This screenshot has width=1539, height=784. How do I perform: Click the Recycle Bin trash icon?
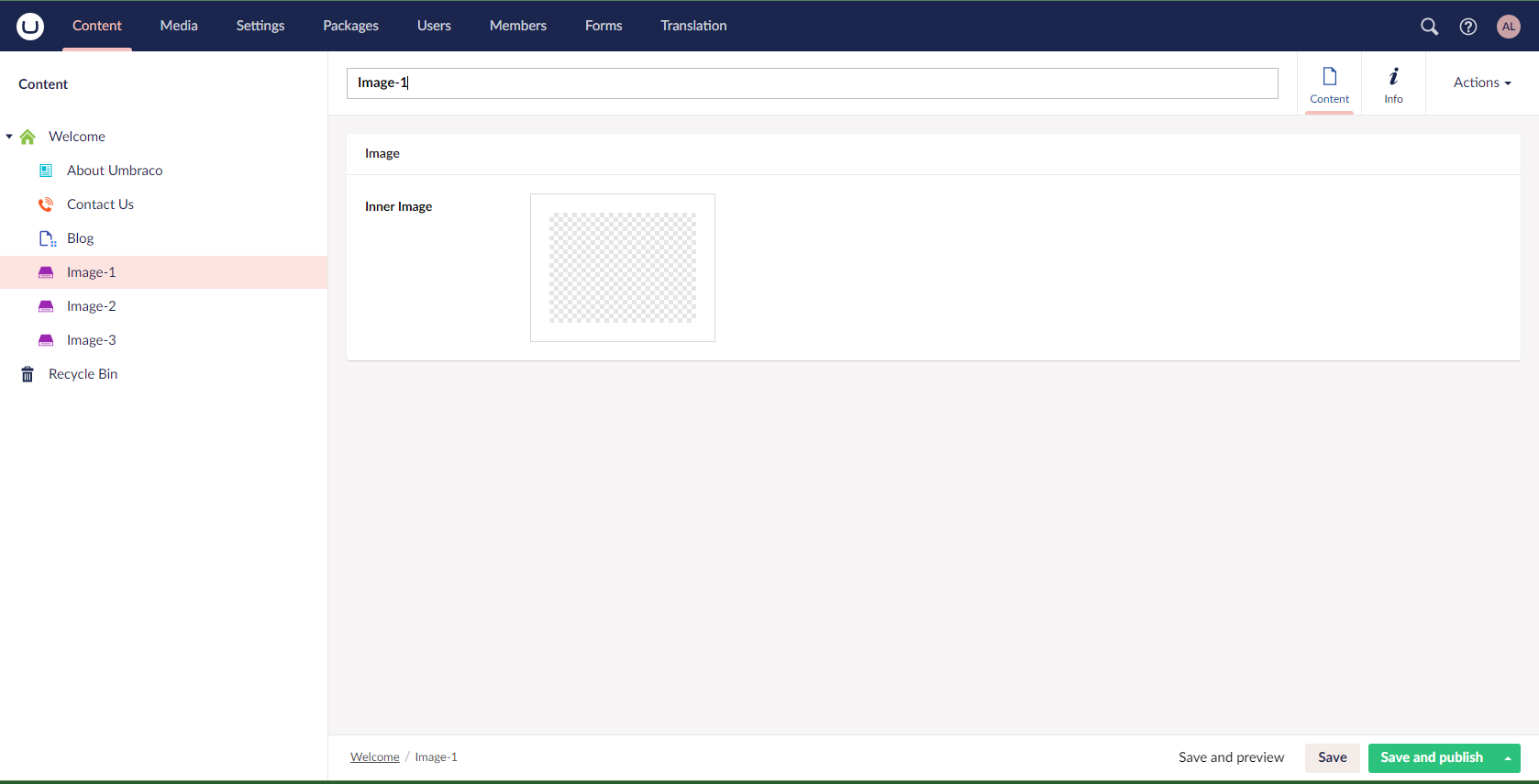(28, 374)
